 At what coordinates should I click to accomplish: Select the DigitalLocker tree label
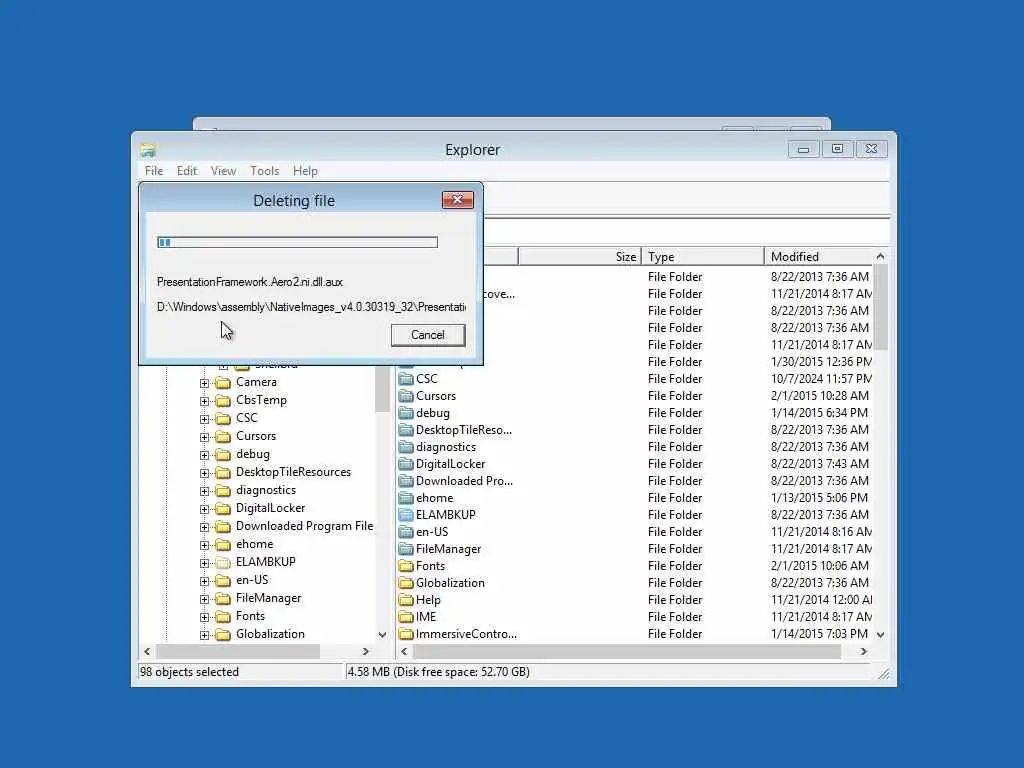[x=270, y=508]
